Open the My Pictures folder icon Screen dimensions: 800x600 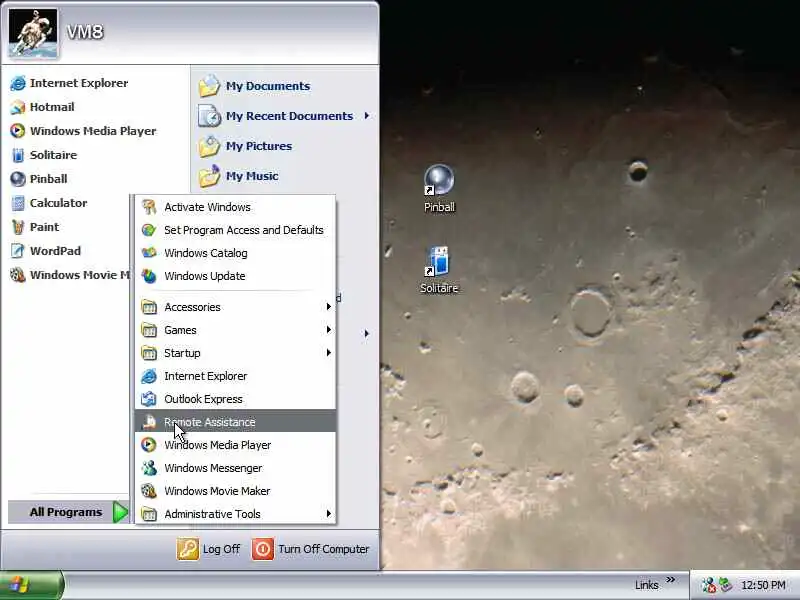coord(209,146)
